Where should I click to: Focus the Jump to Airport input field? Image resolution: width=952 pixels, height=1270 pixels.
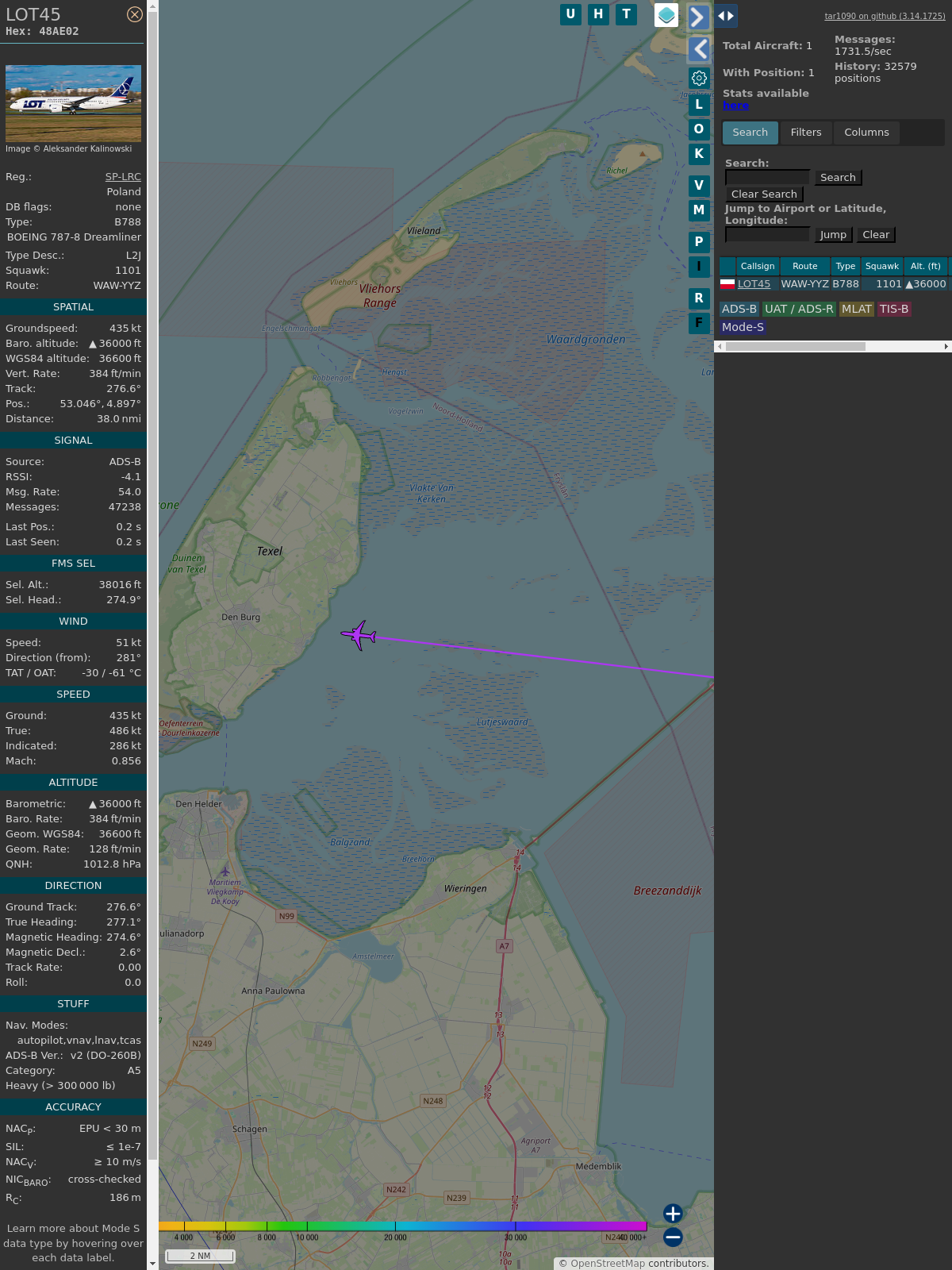767,234
